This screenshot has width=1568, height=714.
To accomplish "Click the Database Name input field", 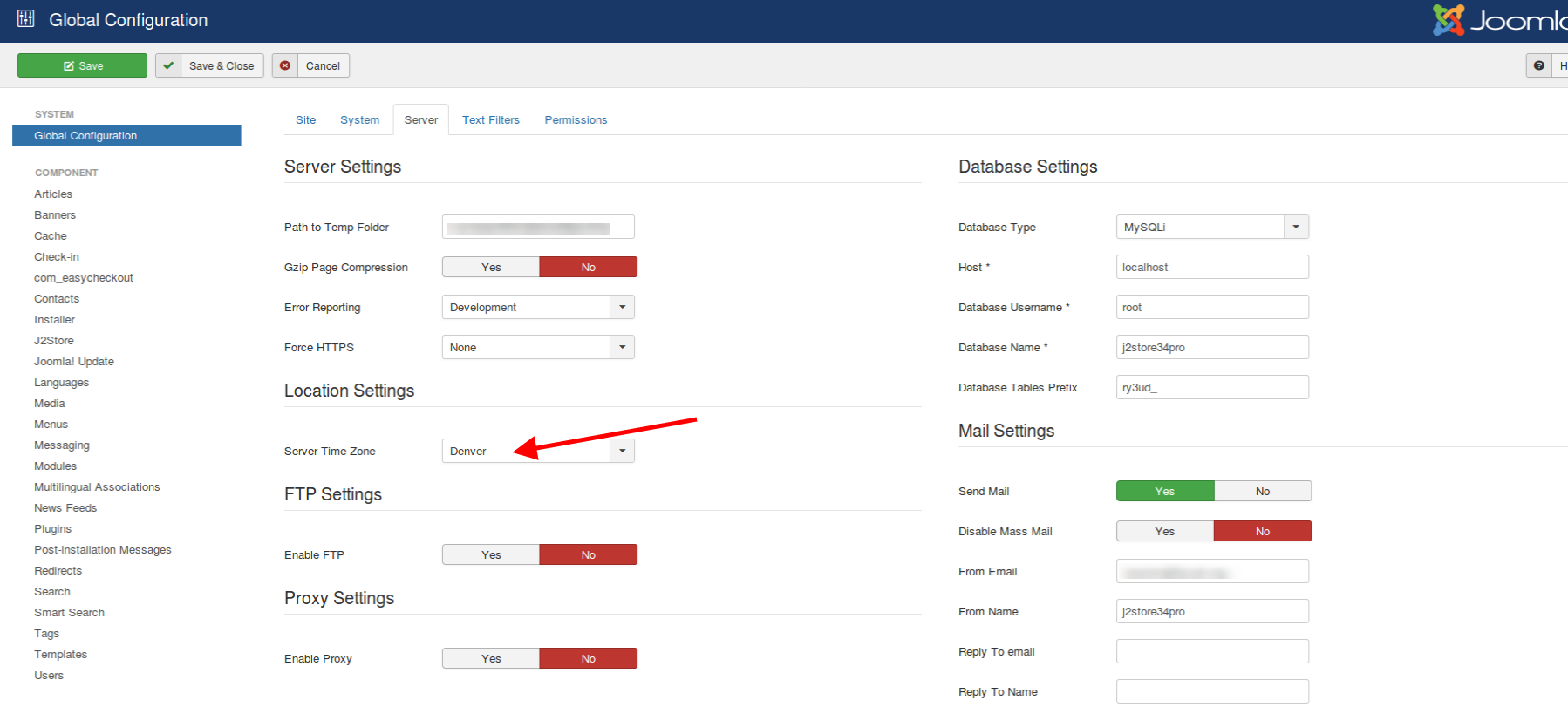I will tap(1211, 348).
